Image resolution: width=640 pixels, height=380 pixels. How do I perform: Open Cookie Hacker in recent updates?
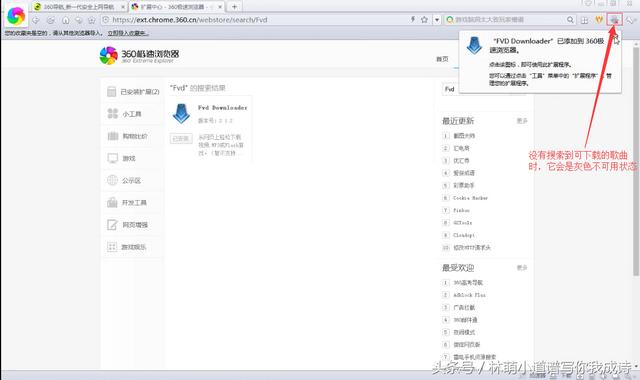(470, 198)
